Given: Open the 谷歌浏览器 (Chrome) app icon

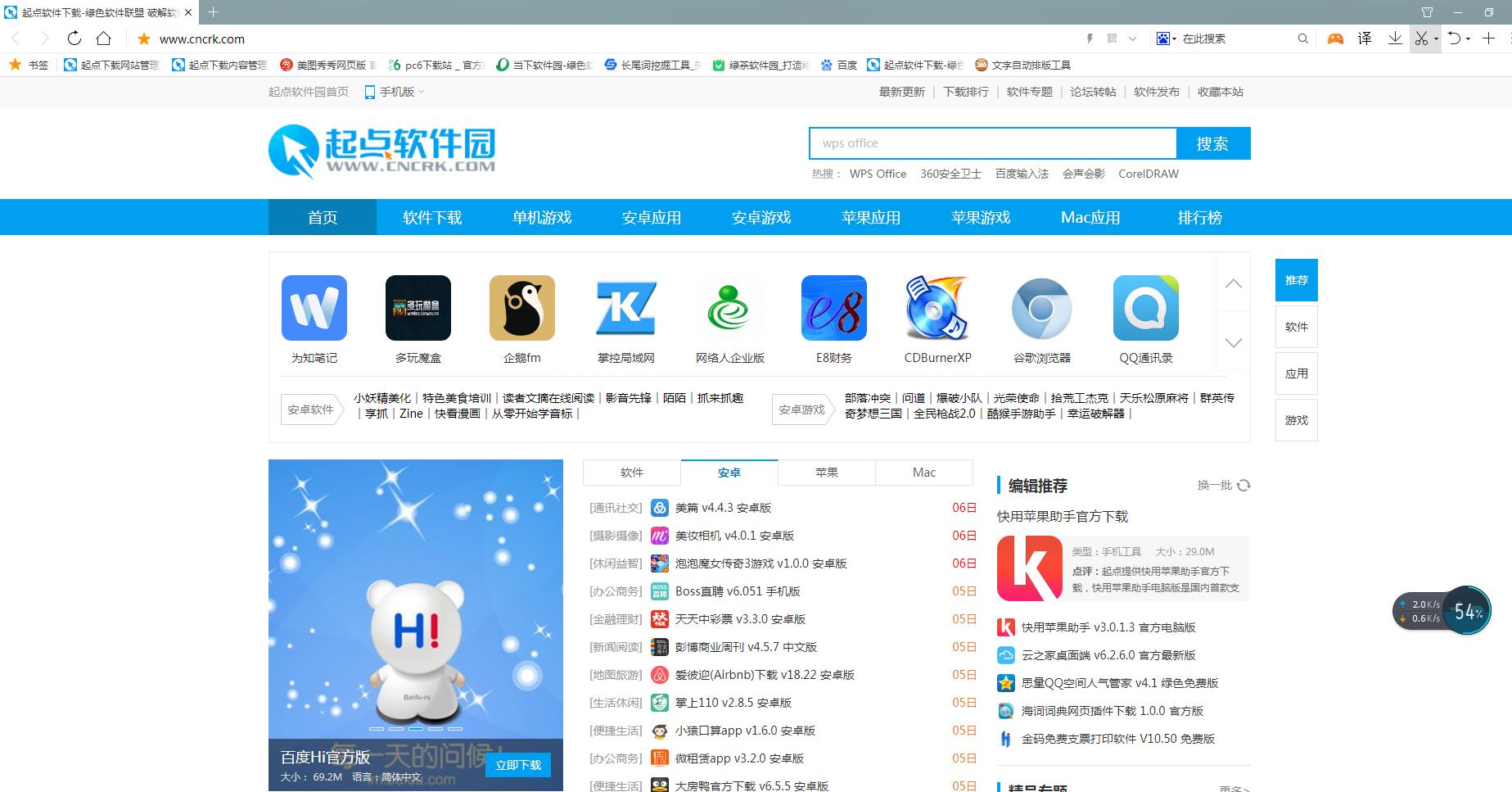Looking at the screenshot, I should [x=1042, y=309].
